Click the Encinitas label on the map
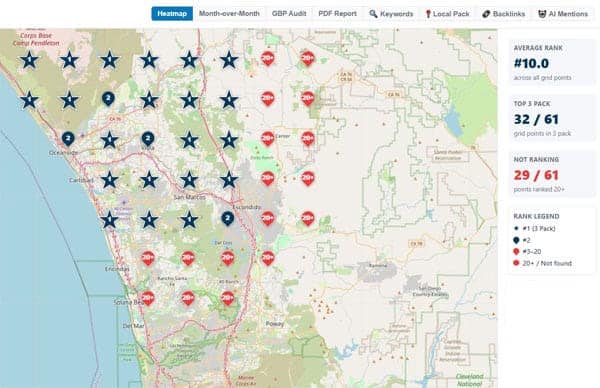Screen dimensions: 600x388 (117, 269)
